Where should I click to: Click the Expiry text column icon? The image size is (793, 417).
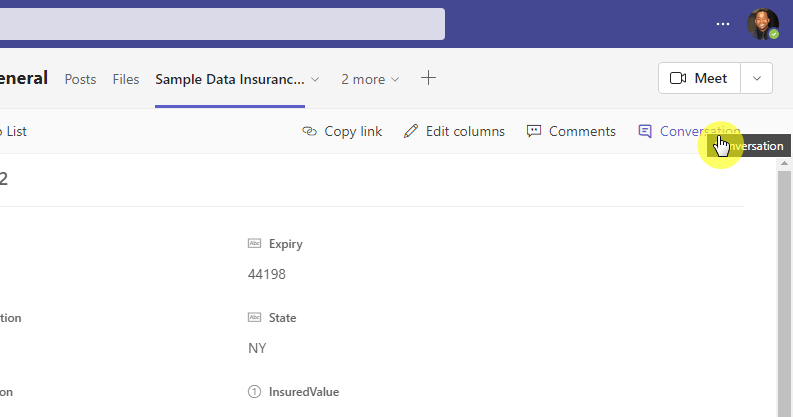pos(254,244)
